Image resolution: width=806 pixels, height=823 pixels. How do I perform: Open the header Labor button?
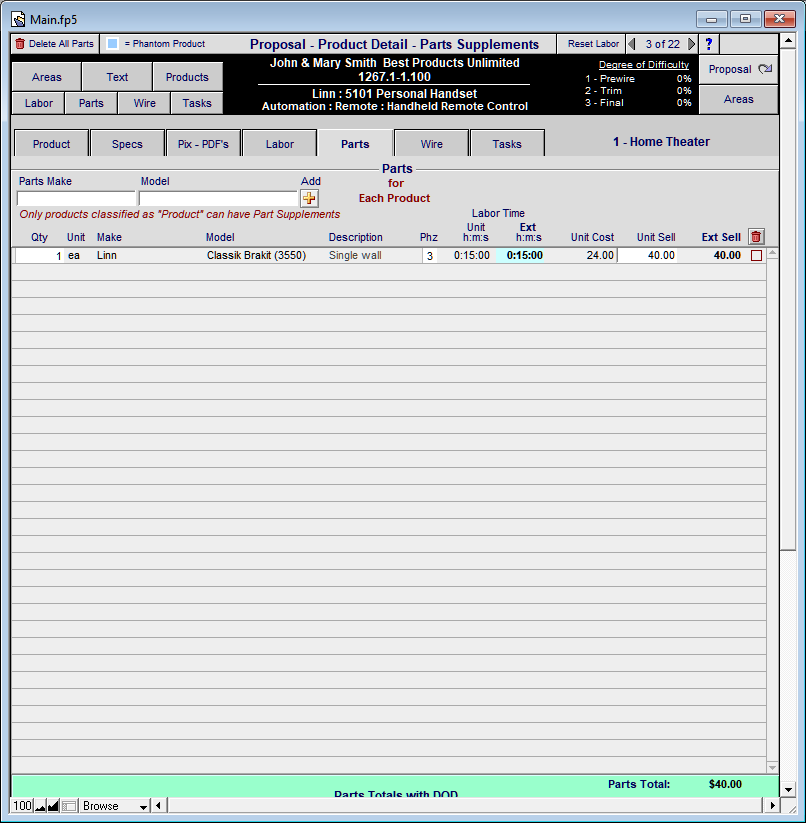(x=39, y=103)
